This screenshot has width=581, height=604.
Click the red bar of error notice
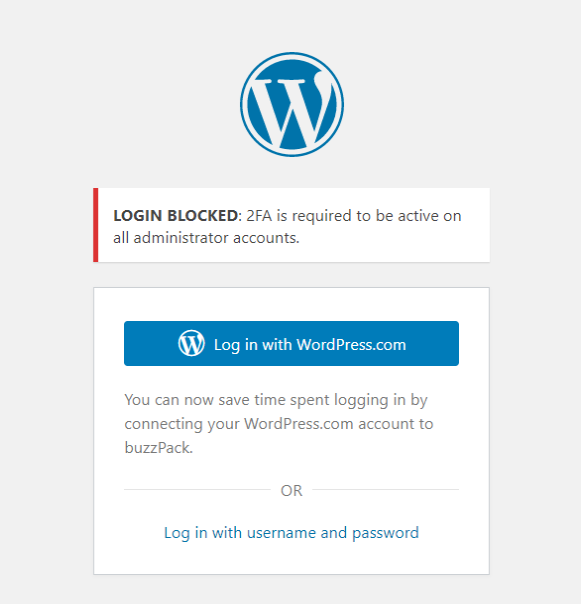[96, 225]
